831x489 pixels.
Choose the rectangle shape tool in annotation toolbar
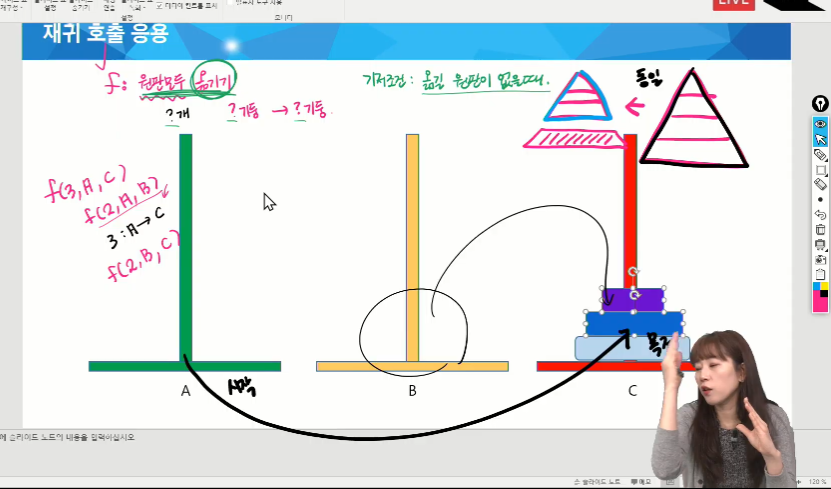point(820,170)
